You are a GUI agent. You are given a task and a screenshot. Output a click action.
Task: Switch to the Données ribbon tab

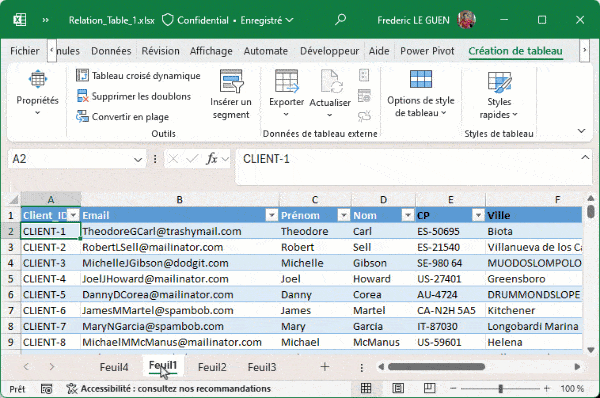click(x=111, y=51)
